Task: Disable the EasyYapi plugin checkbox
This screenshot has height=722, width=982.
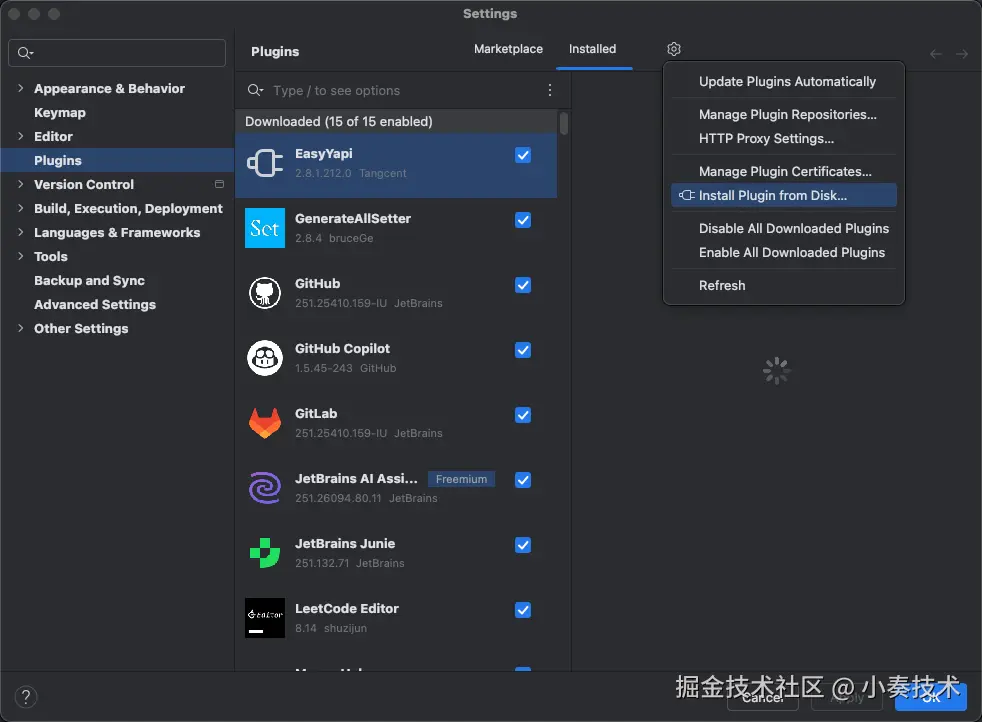Action: (x=523, y=155)
